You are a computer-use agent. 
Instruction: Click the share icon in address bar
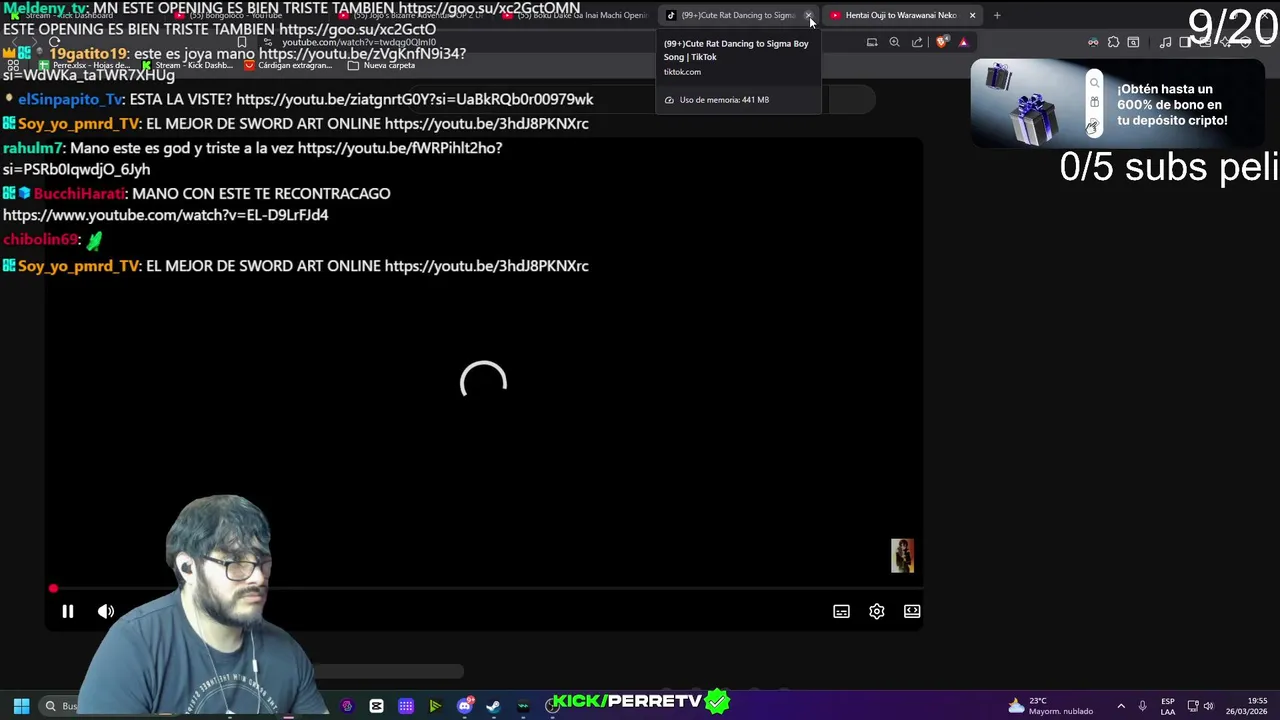tap(917, 42)
